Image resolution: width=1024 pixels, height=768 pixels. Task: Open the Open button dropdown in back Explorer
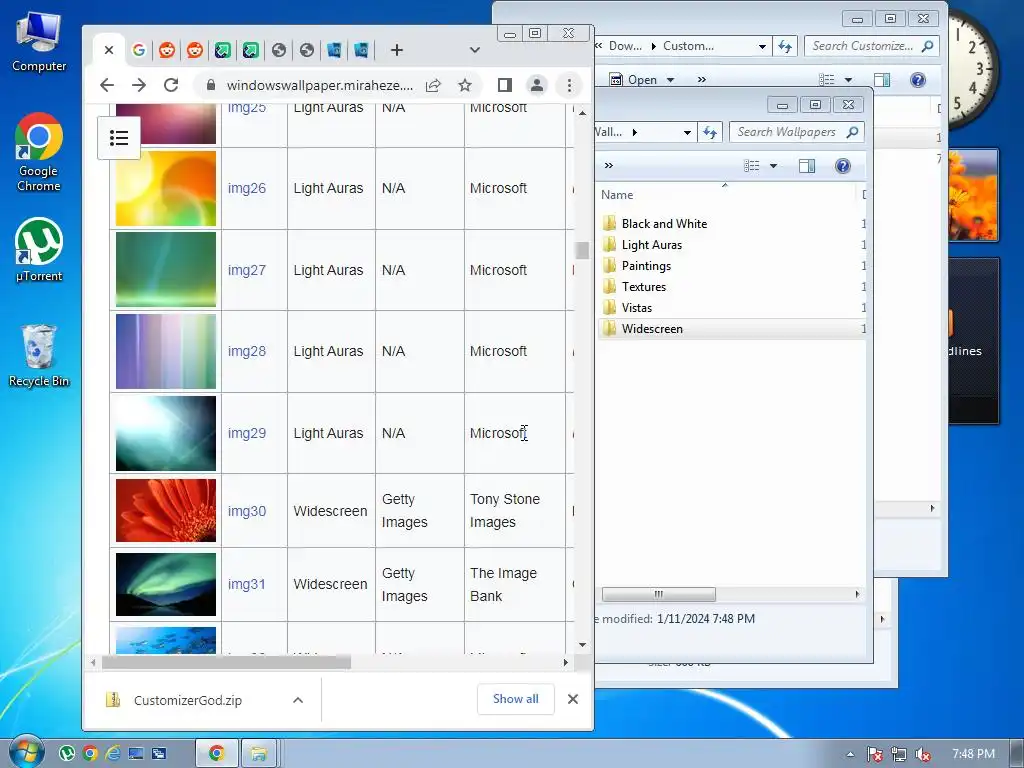click(x=670, y=80)
